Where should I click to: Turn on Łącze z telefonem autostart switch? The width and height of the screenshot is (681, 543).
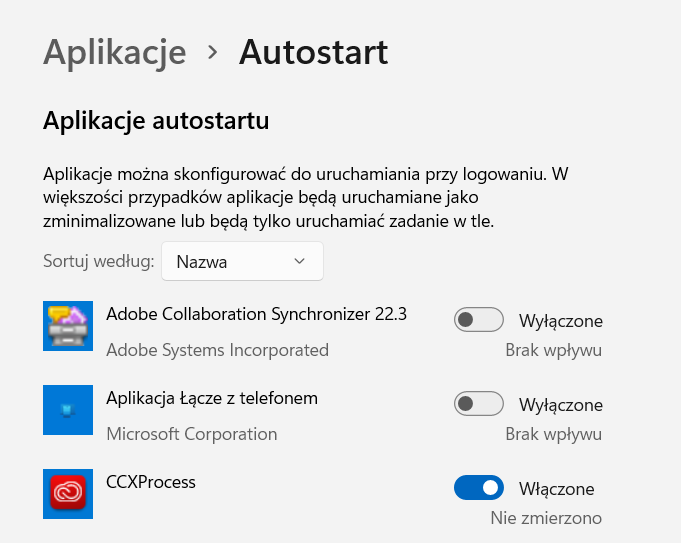(x=478, y=404)
